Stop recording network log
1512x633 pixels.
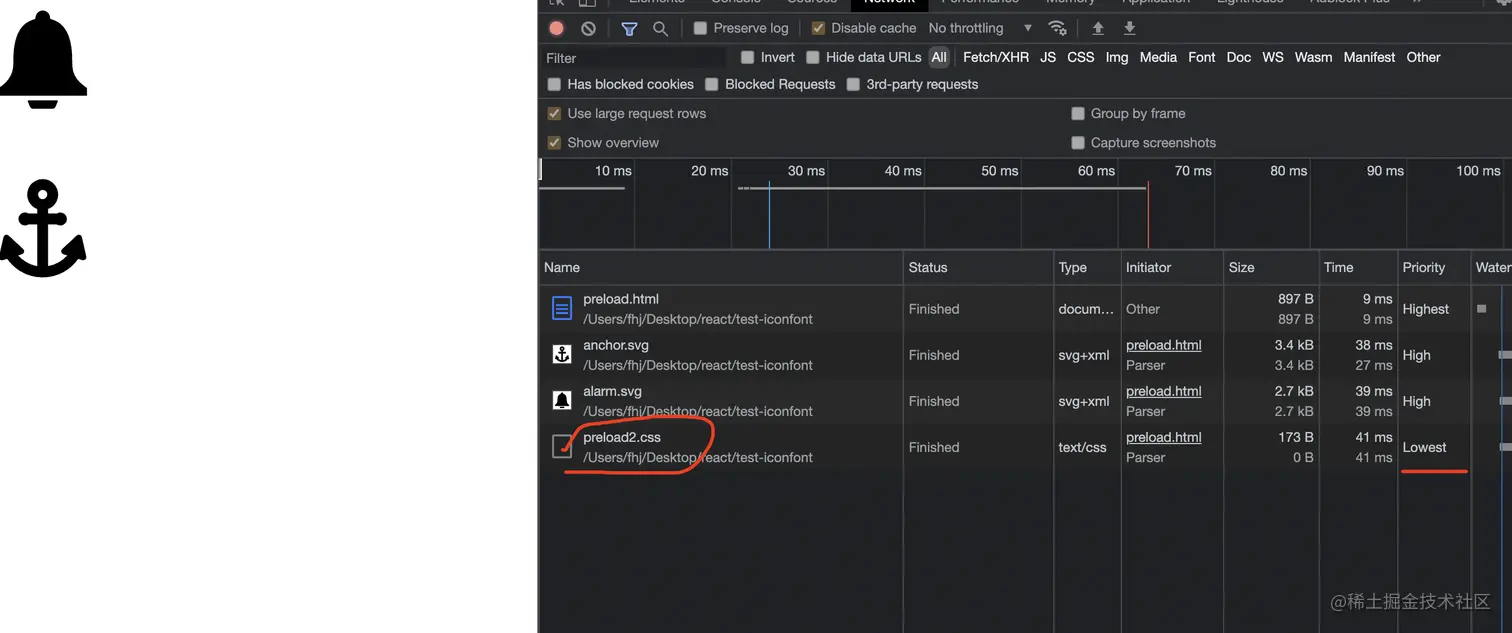(557, 29)
